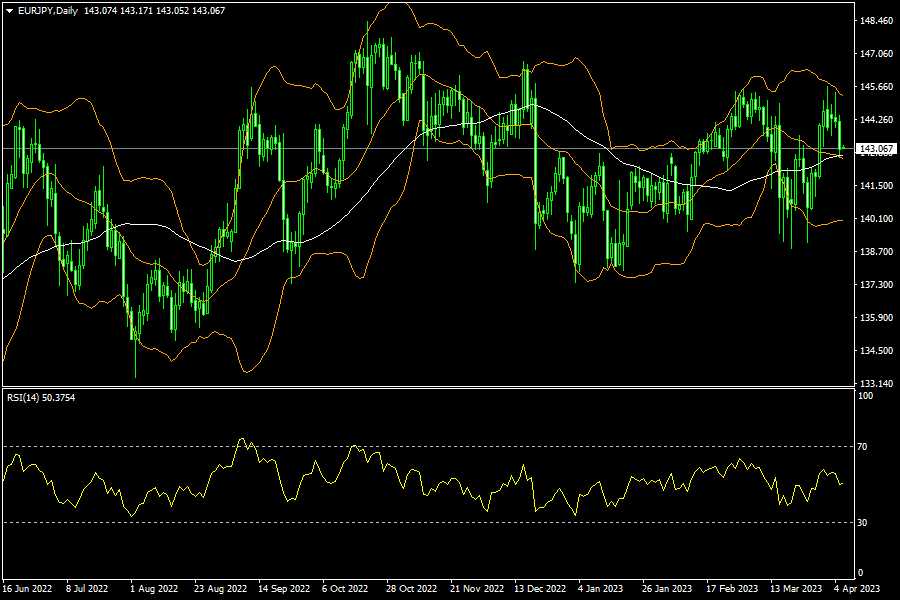
Task: Click the RSI overbought level label 70
Action: click(x=862, y=446)
